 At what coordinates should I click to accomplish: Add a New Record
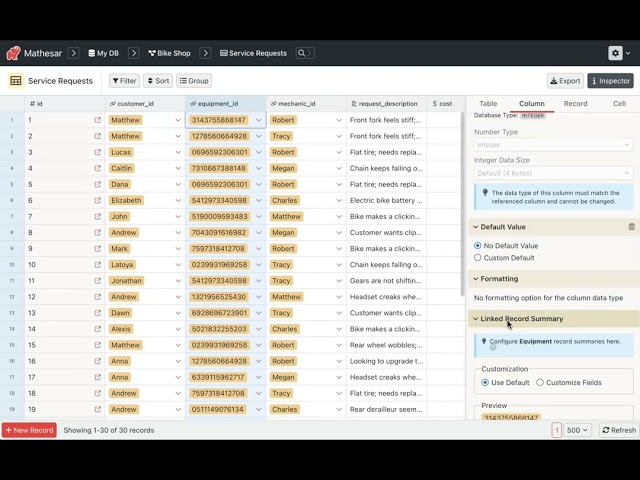click(x=29, y=430)
